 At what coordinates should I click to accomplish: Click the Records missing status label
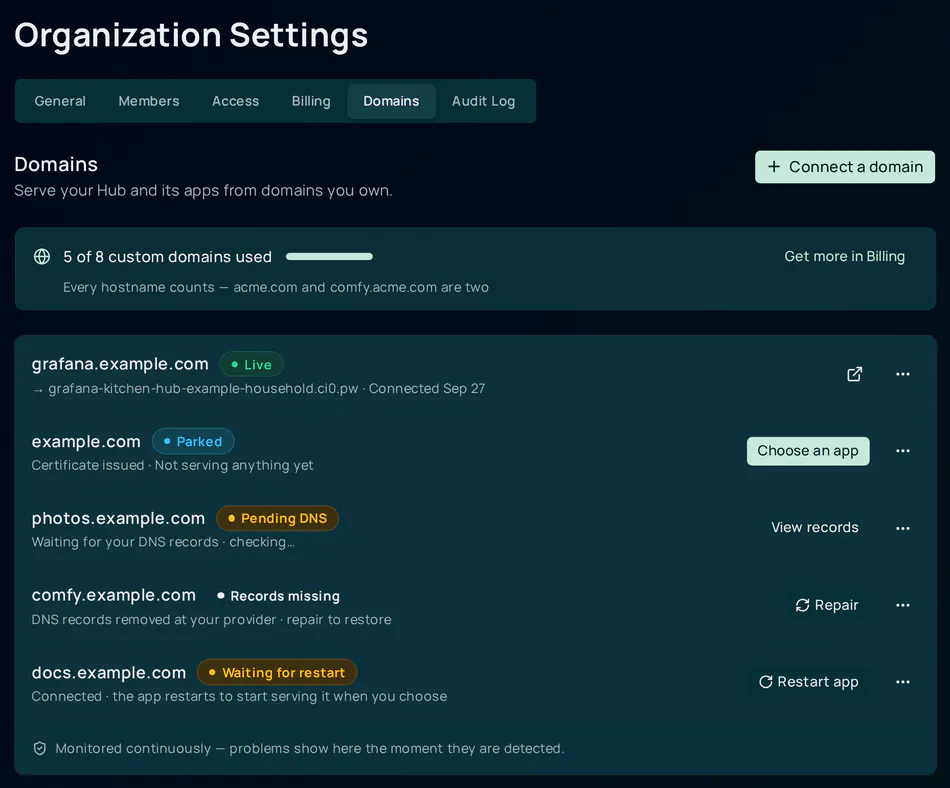coord(279,596)
